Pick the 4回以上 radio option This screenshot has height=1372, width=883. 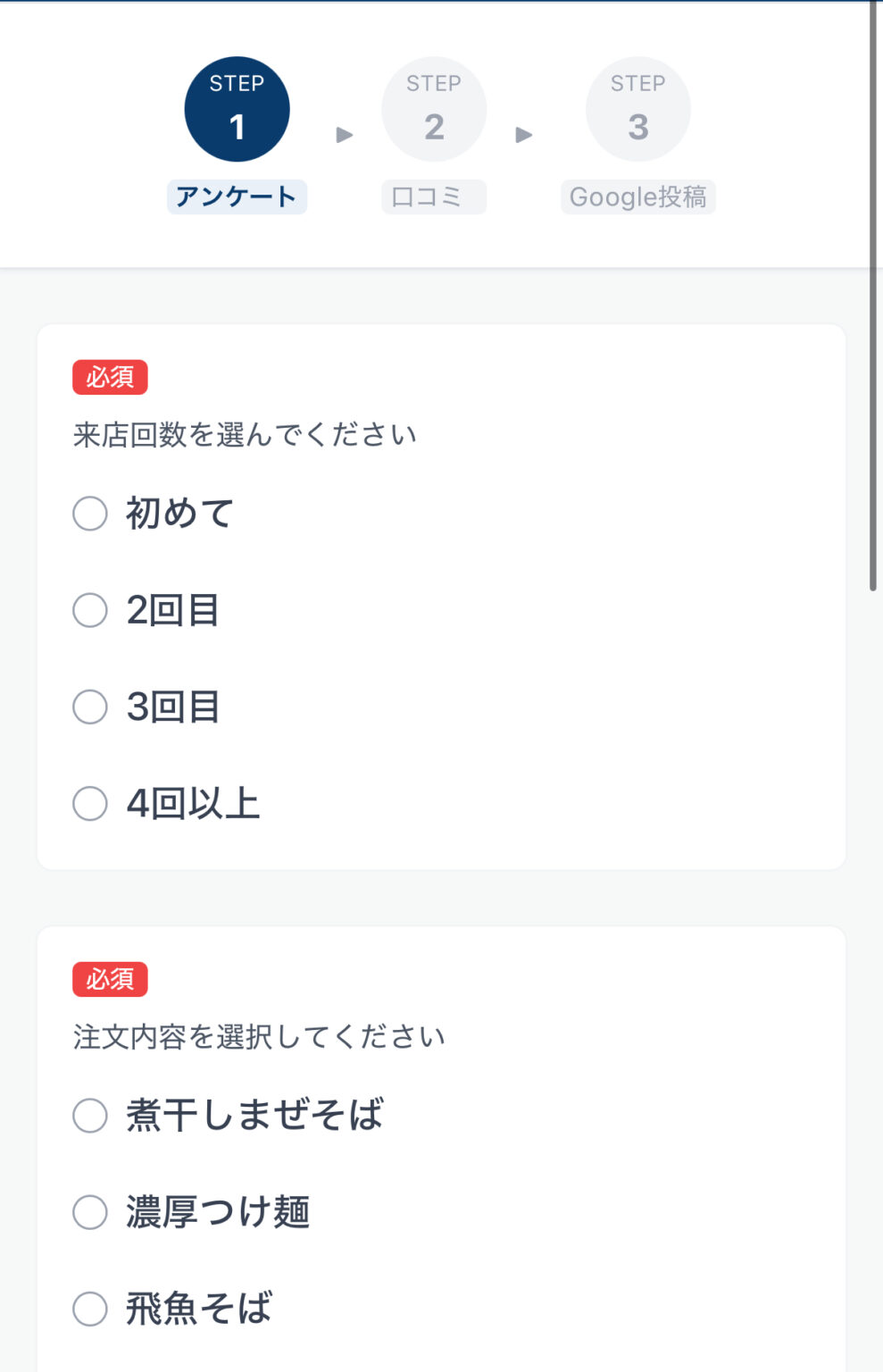(x=90, y=803)
